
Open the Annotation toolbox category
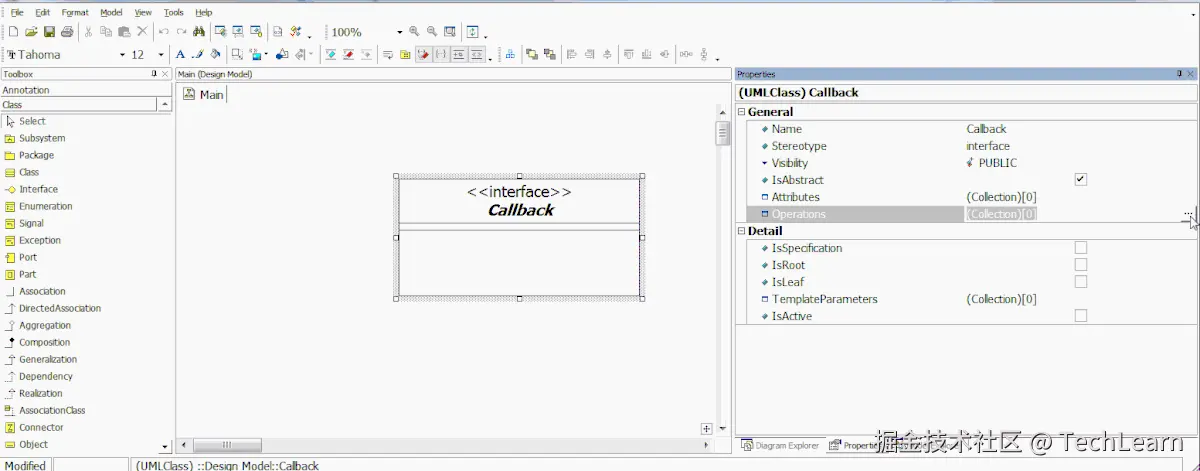[86, 90]
